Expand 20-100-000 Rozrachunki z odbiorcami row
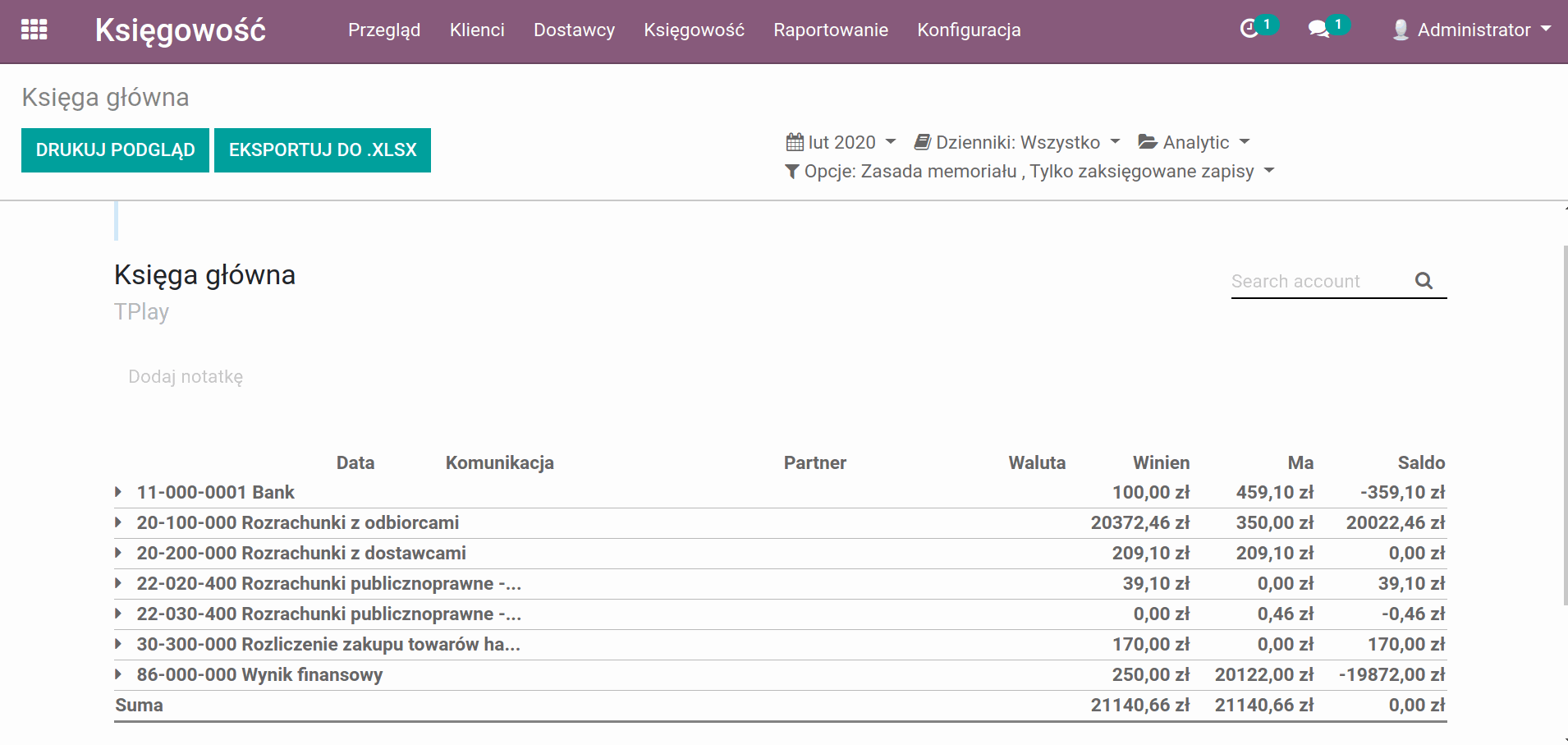Screen dimensions: 1568x745 tap(118, 522)
